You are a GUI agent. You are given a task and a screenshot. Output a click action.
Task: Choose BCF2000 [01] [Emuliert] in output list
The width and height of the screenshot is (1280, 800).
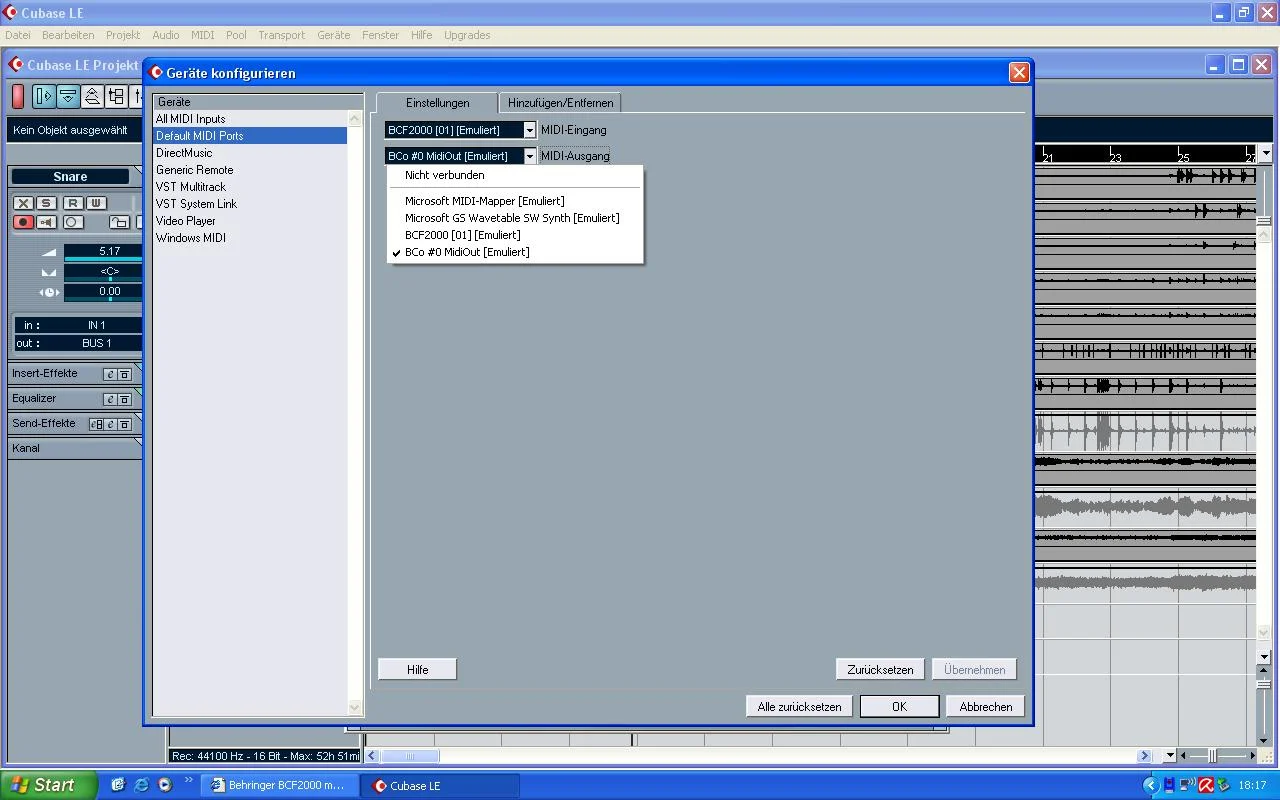[x=515, y=235]
